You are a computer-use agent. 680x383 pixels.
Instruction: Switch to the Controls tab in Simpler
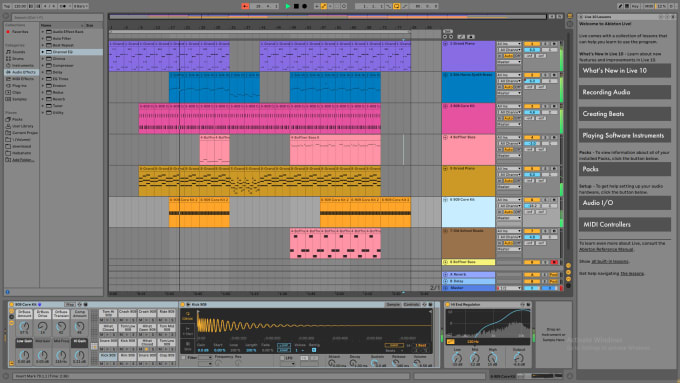coord(411,304)
